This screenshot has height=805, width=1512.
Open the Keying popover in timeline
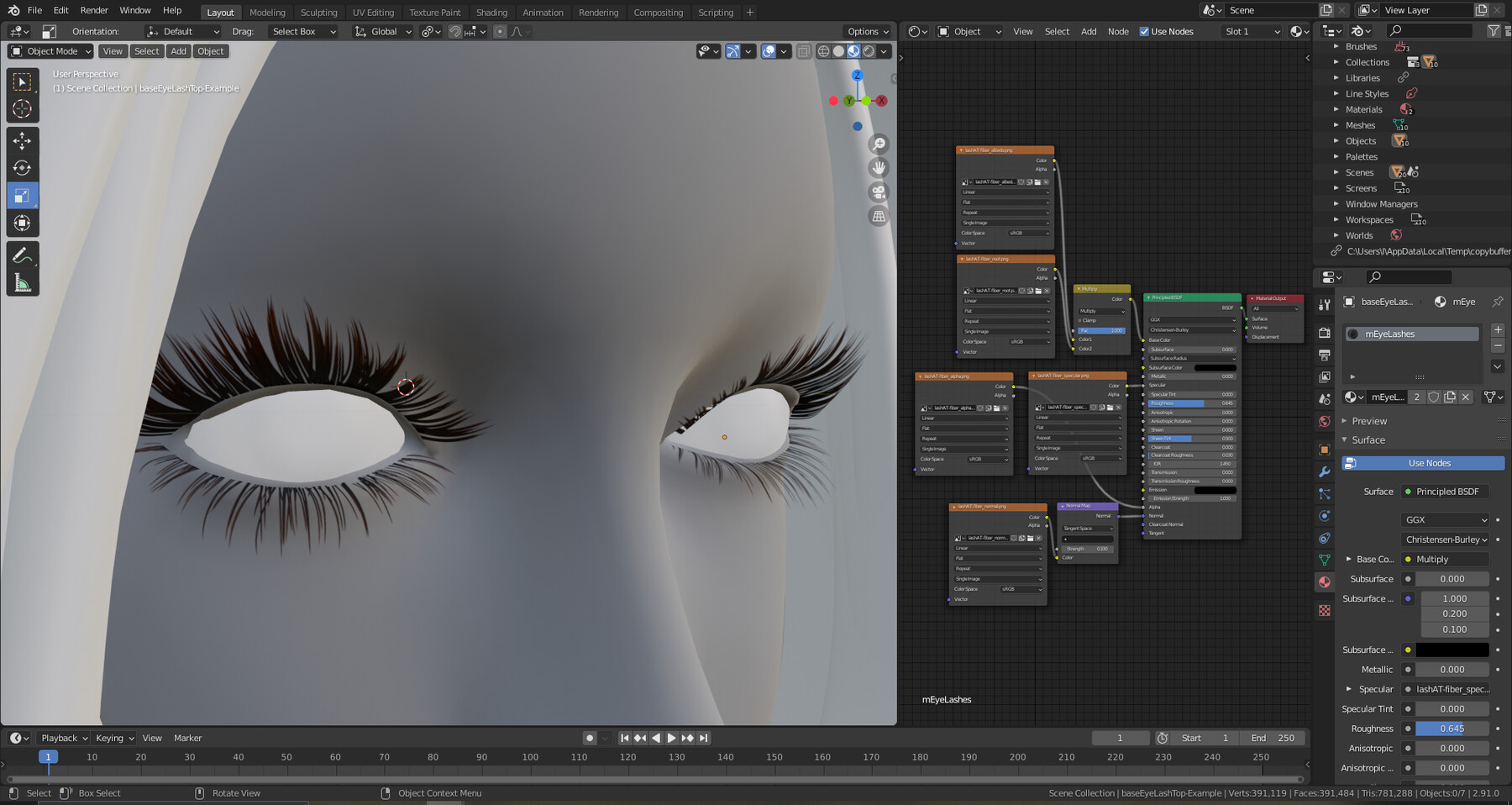point(114,738)
